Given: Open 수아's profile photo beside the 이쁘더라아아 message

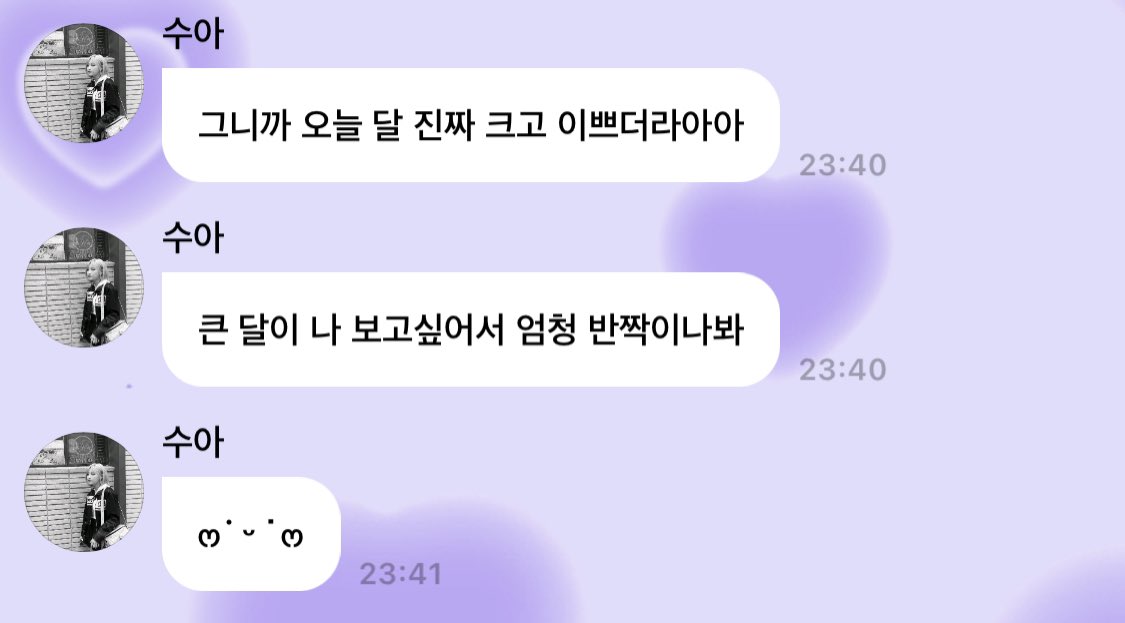Looking at the screenshot, I should [84, 83].
